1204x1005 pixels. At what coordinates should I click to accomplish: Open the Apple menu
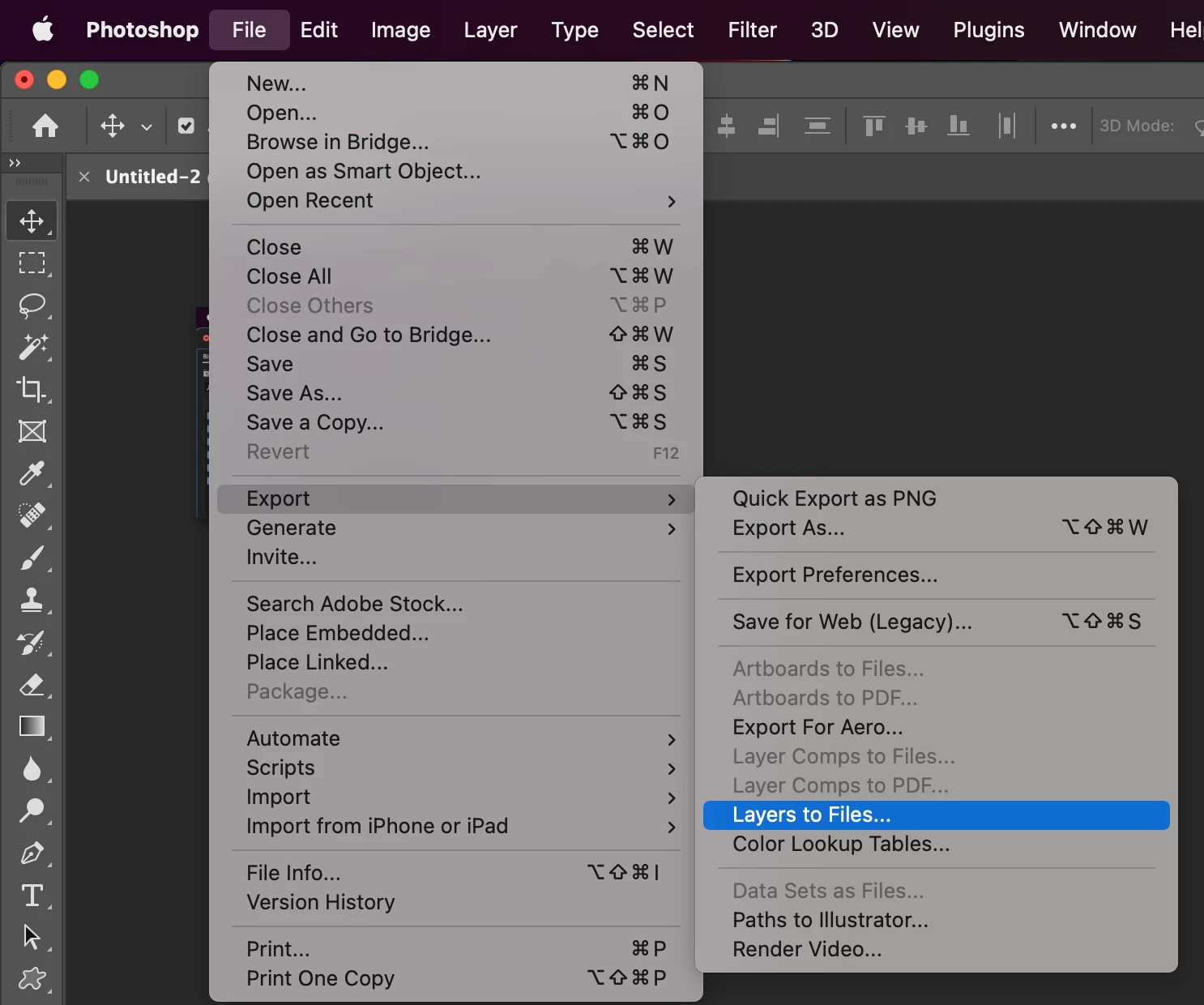[43, 30]
